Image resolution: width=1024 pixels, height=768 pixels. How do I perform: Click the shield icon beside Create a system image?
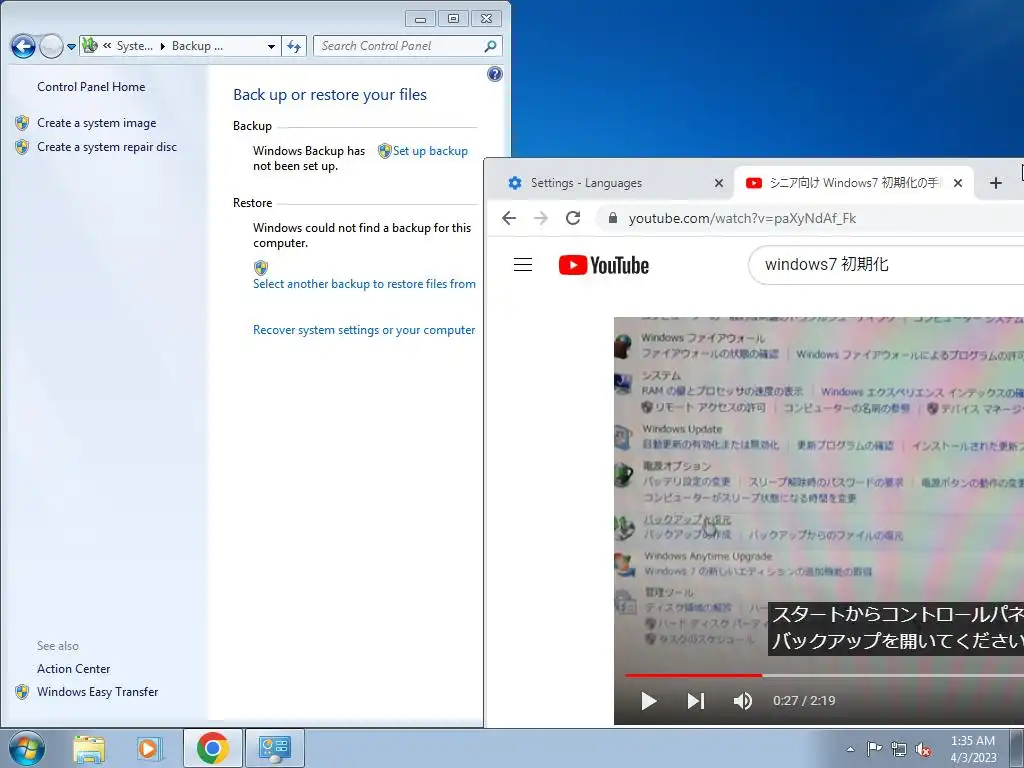pos(22,123)
